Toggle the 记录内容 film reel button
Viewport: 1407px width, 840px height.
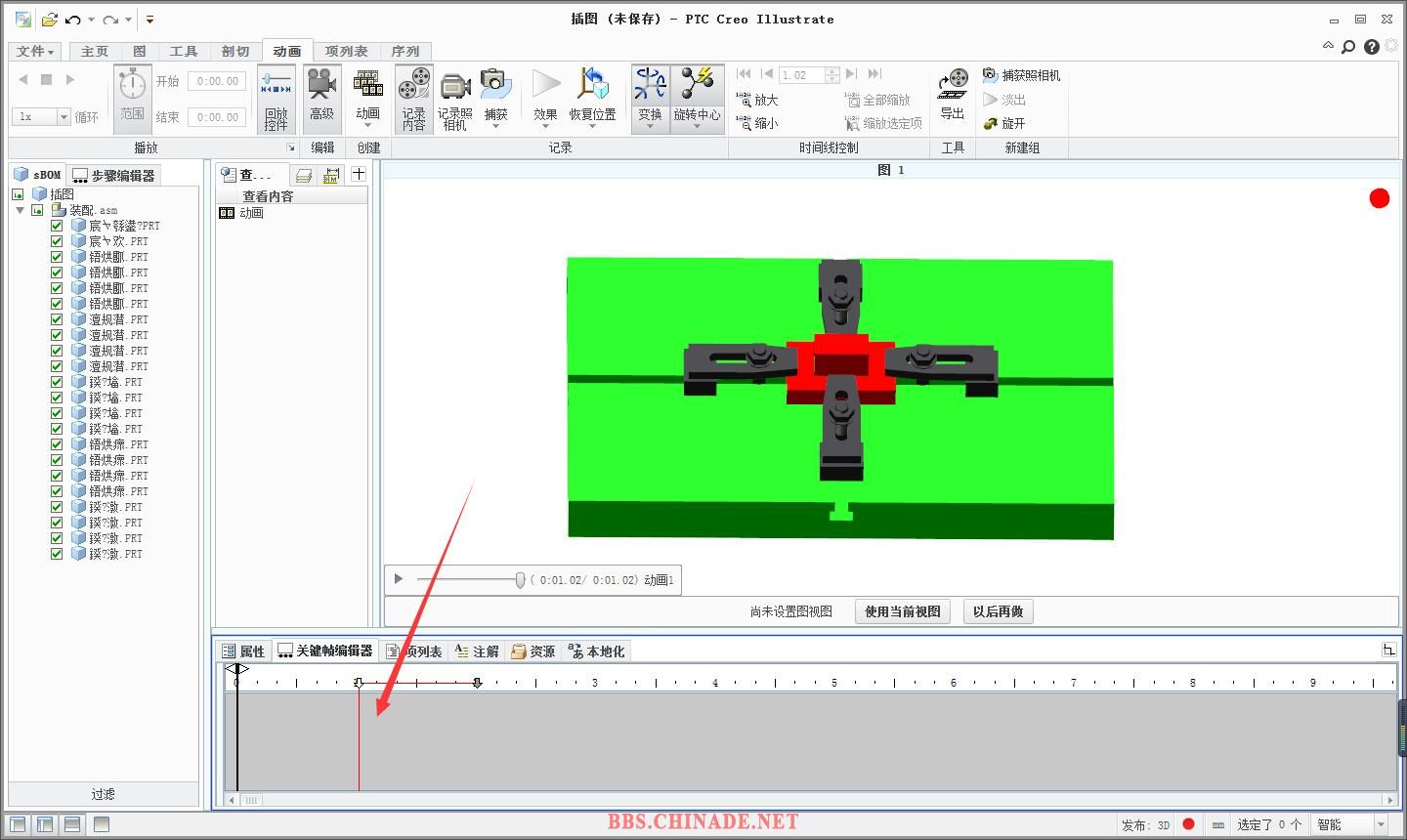click(x=414, y=100)
